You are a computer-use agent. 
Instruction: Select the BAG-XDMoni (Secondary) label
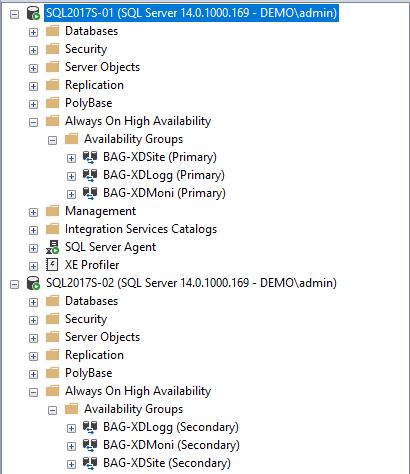click(171, 445)
